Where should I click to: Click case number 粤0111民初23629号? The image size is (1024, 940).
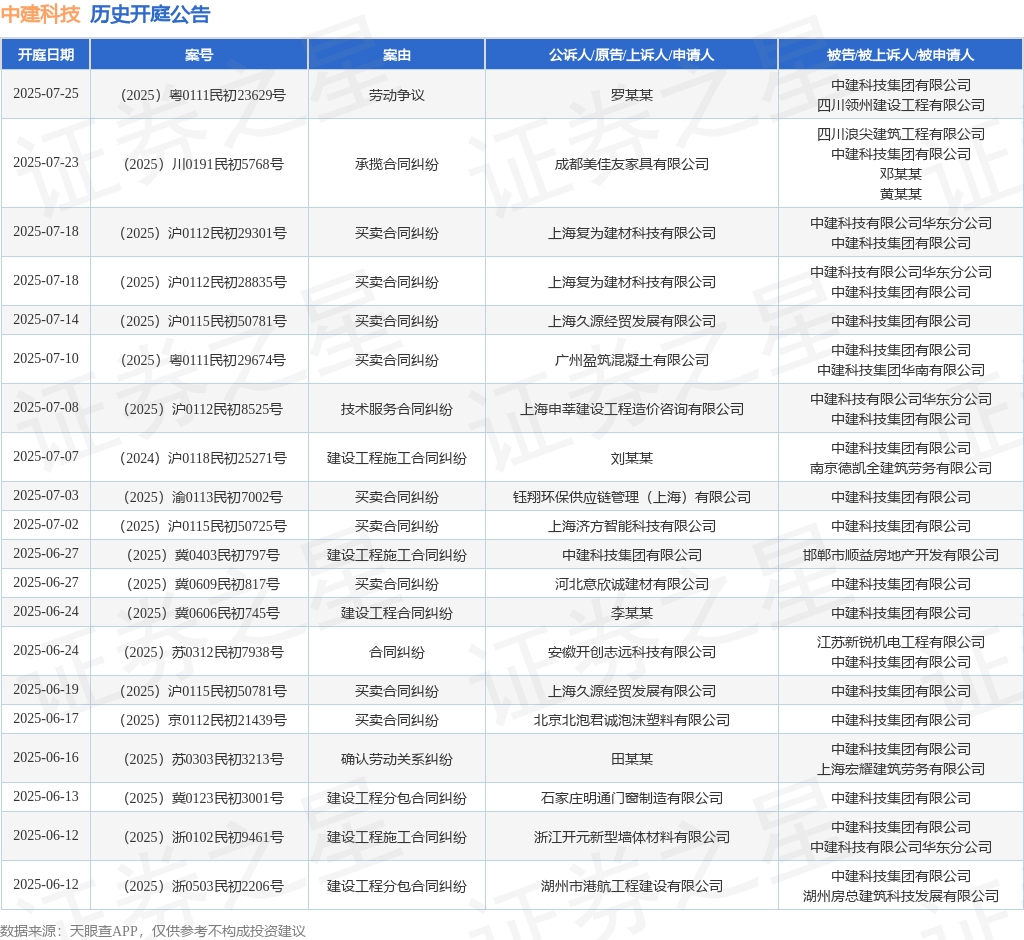tap(203, 95)
